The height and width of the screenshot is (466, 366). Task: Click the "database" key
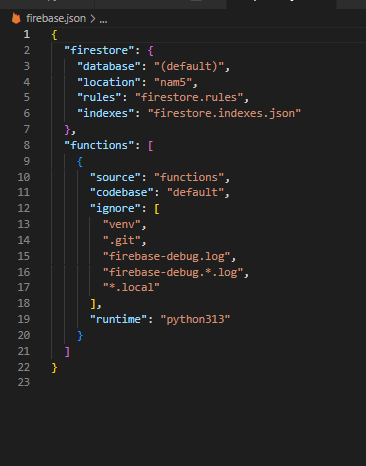tap(108, 66)
